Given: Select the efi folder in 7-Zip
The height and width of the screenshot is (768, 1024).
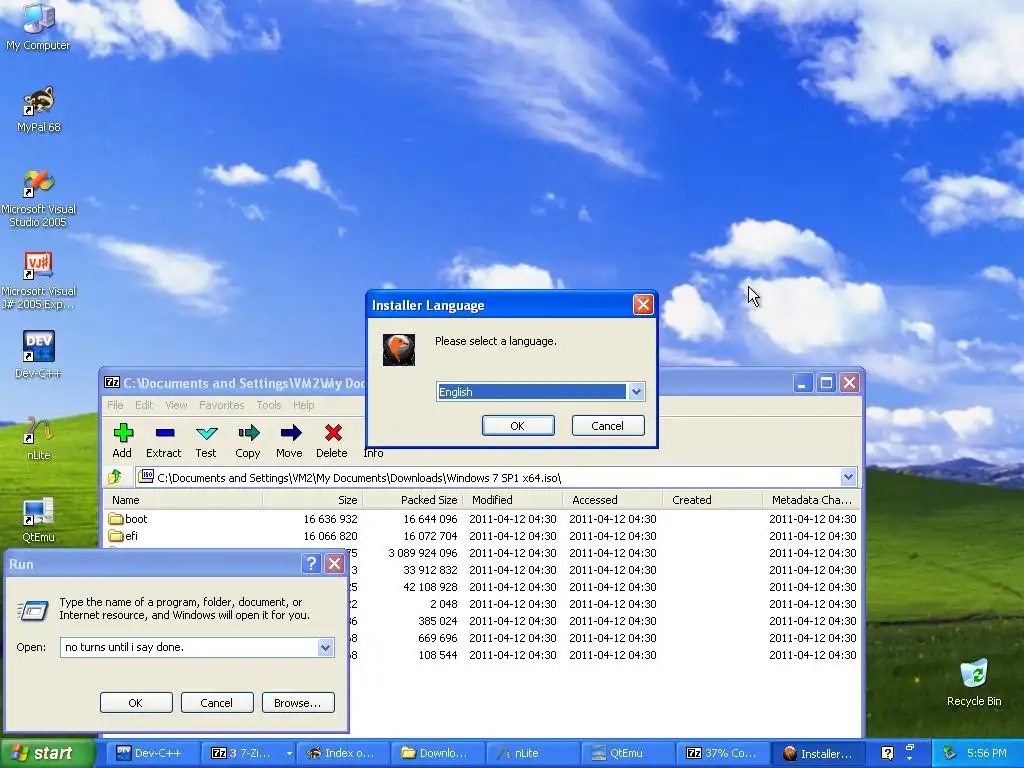Looking at the screenshot, I should 123,536.
